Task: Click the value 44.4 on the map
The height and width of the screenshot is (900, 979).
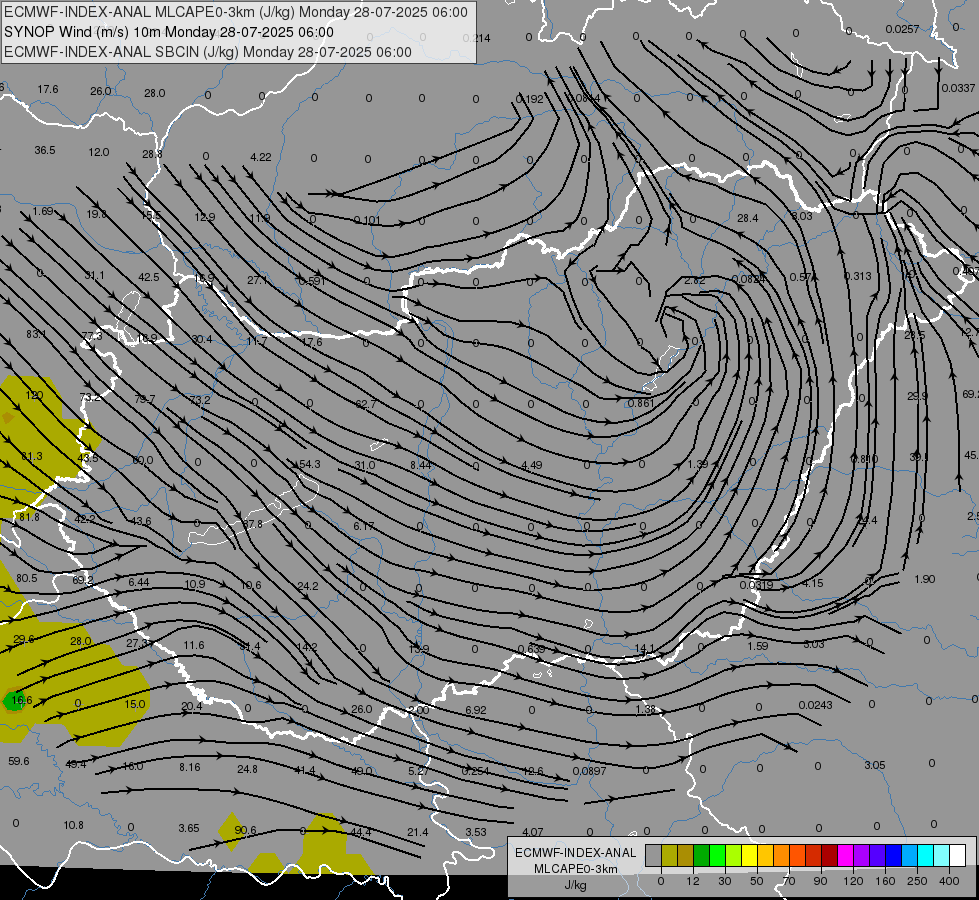Action: (x=361, y=832)
